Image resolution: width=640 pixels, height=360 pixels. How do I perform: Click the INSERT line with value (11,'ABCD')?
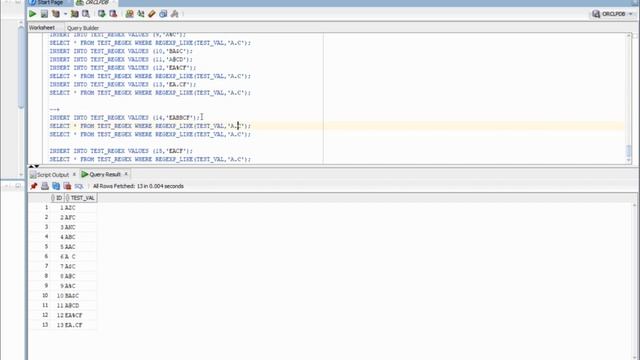point(121,60)
